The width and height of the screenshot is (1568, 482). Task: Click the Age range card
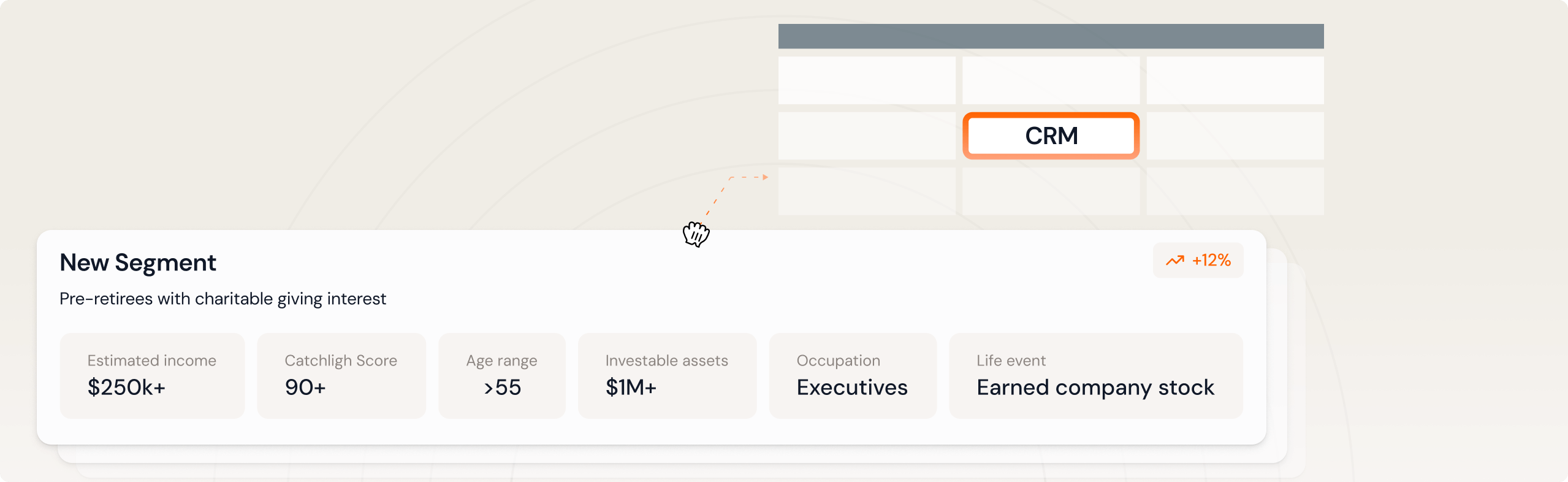tap(501, 375)
